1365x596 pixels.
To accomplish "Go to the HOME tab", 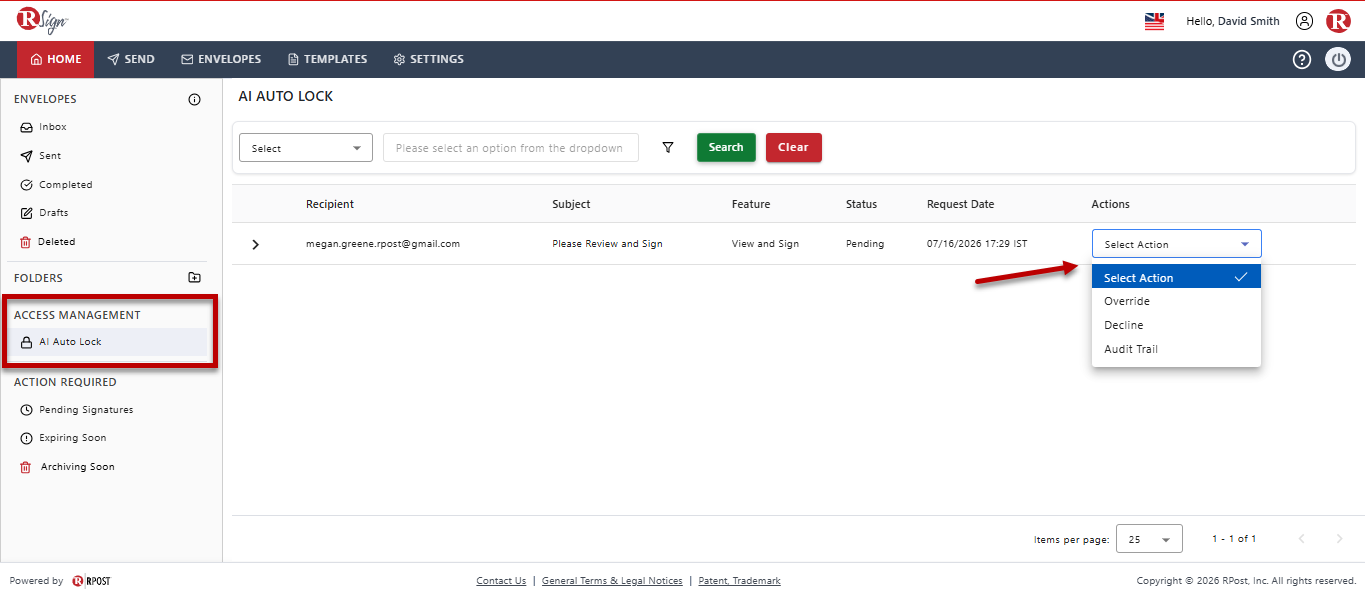I will (x=56, y=59).
